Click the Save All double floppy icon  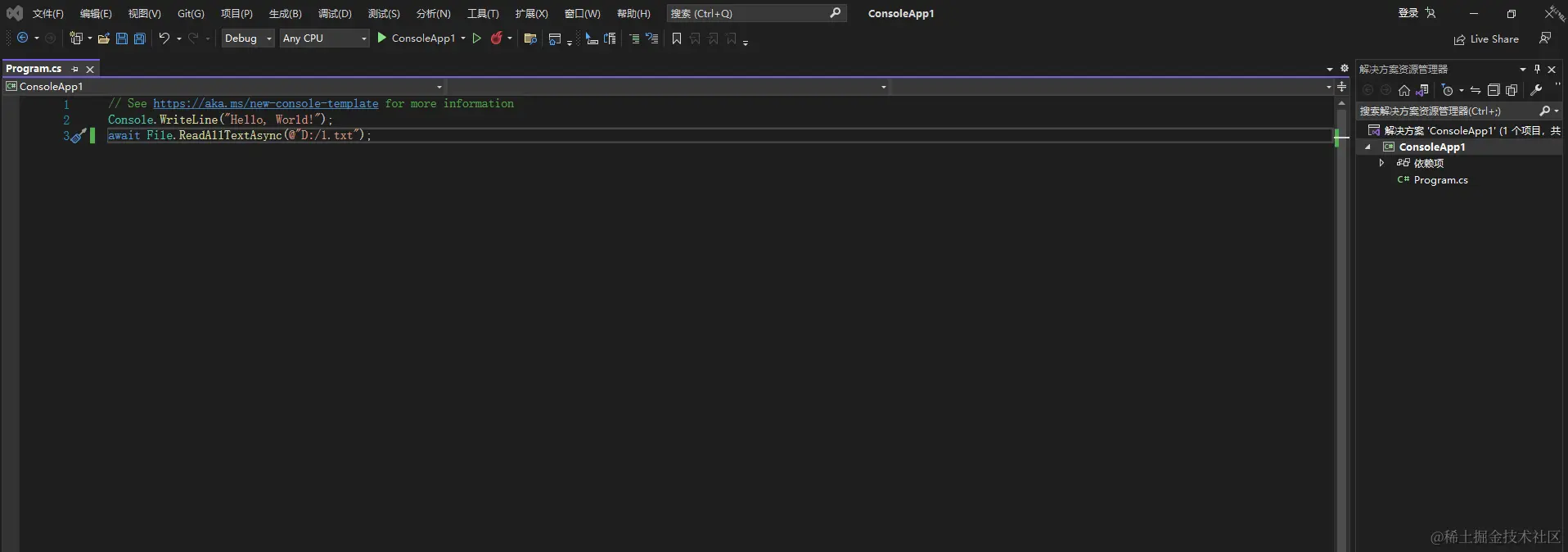click(140, 38)
